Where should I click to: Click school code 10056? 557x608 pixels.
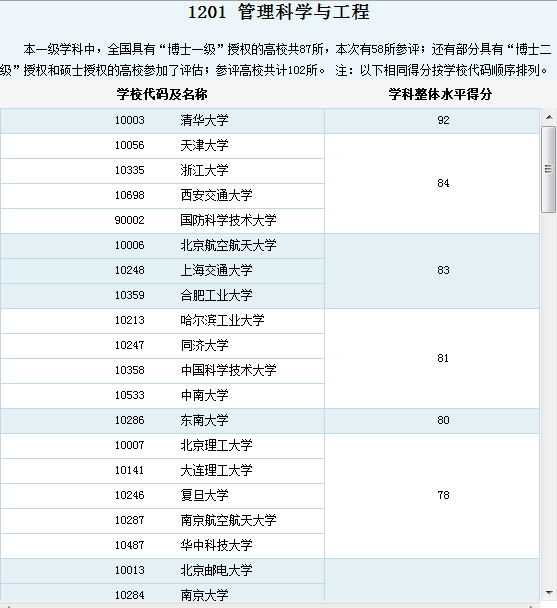click(130, 145)
